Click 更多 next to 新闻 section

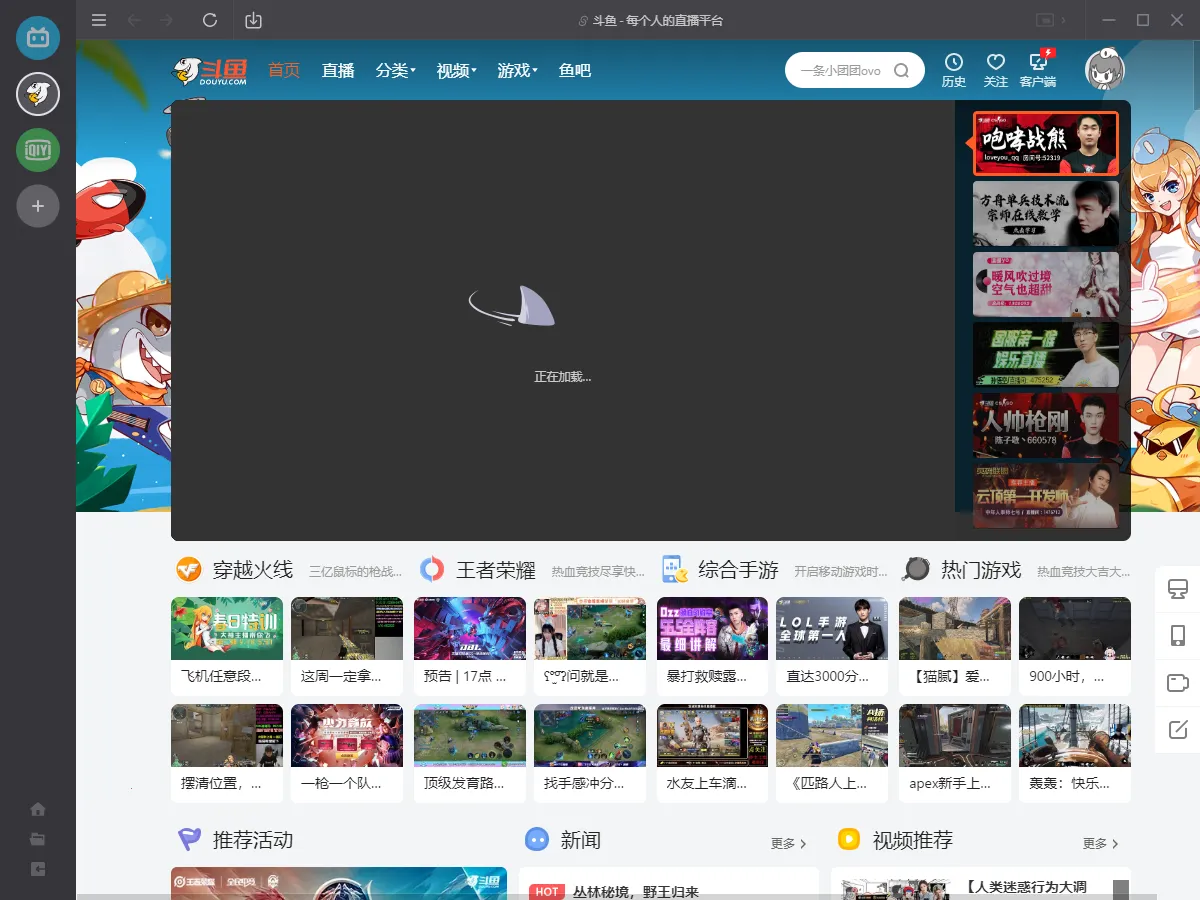tap(786, 843)
